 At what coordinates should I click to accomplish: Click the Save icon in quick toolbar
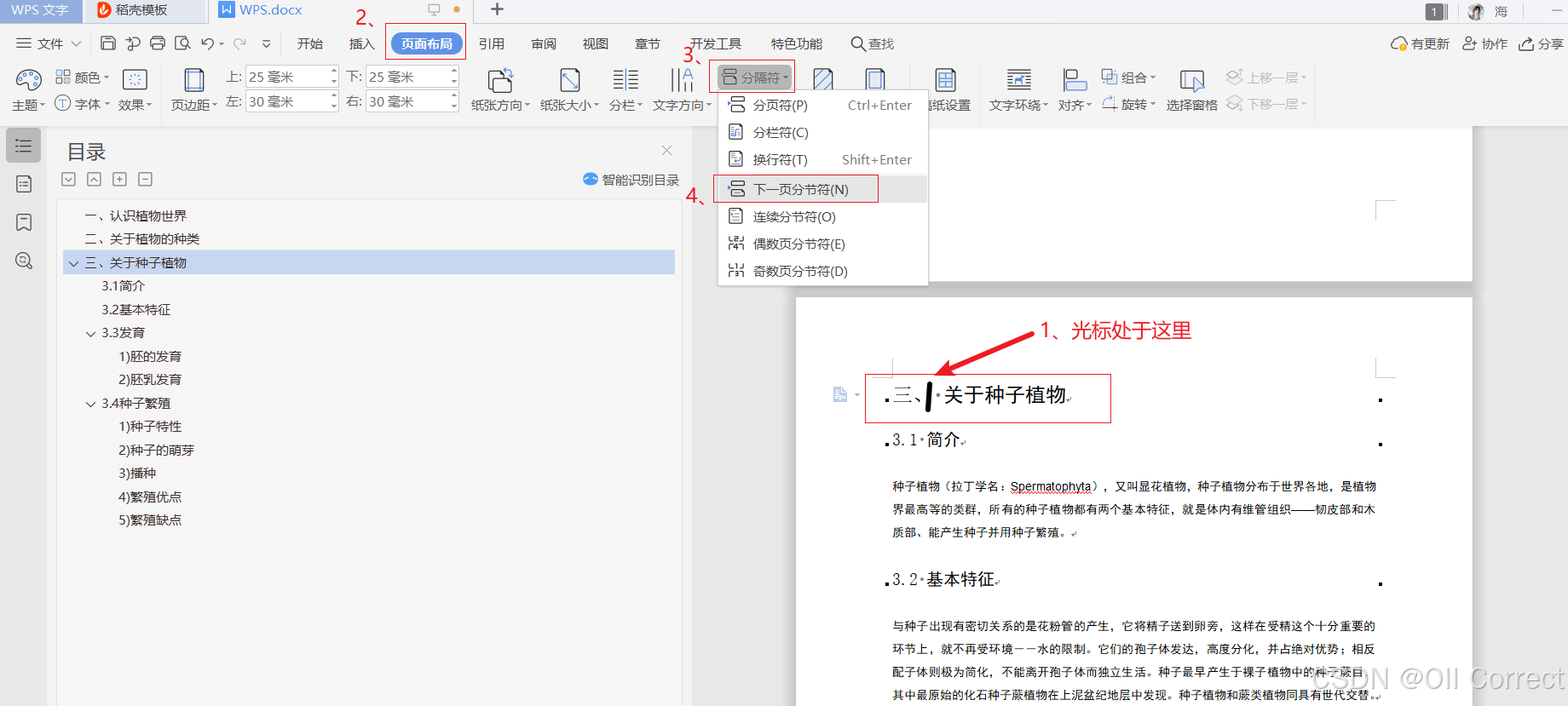coord(108,43)
